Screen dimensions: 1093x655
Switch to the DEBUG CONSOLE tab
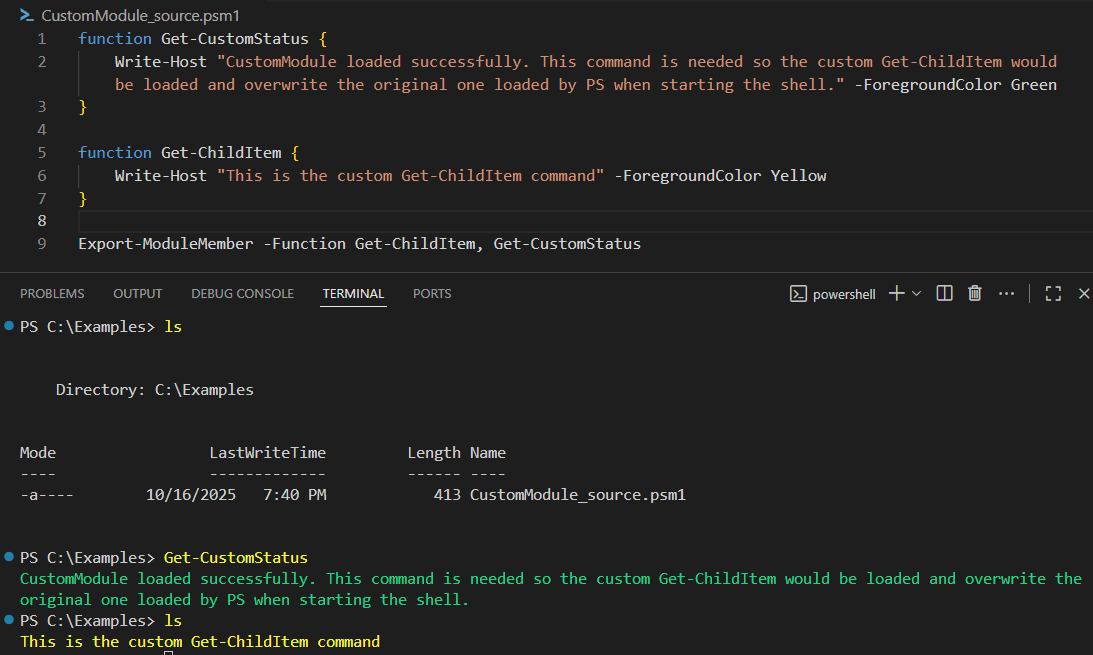click(242, 293)
